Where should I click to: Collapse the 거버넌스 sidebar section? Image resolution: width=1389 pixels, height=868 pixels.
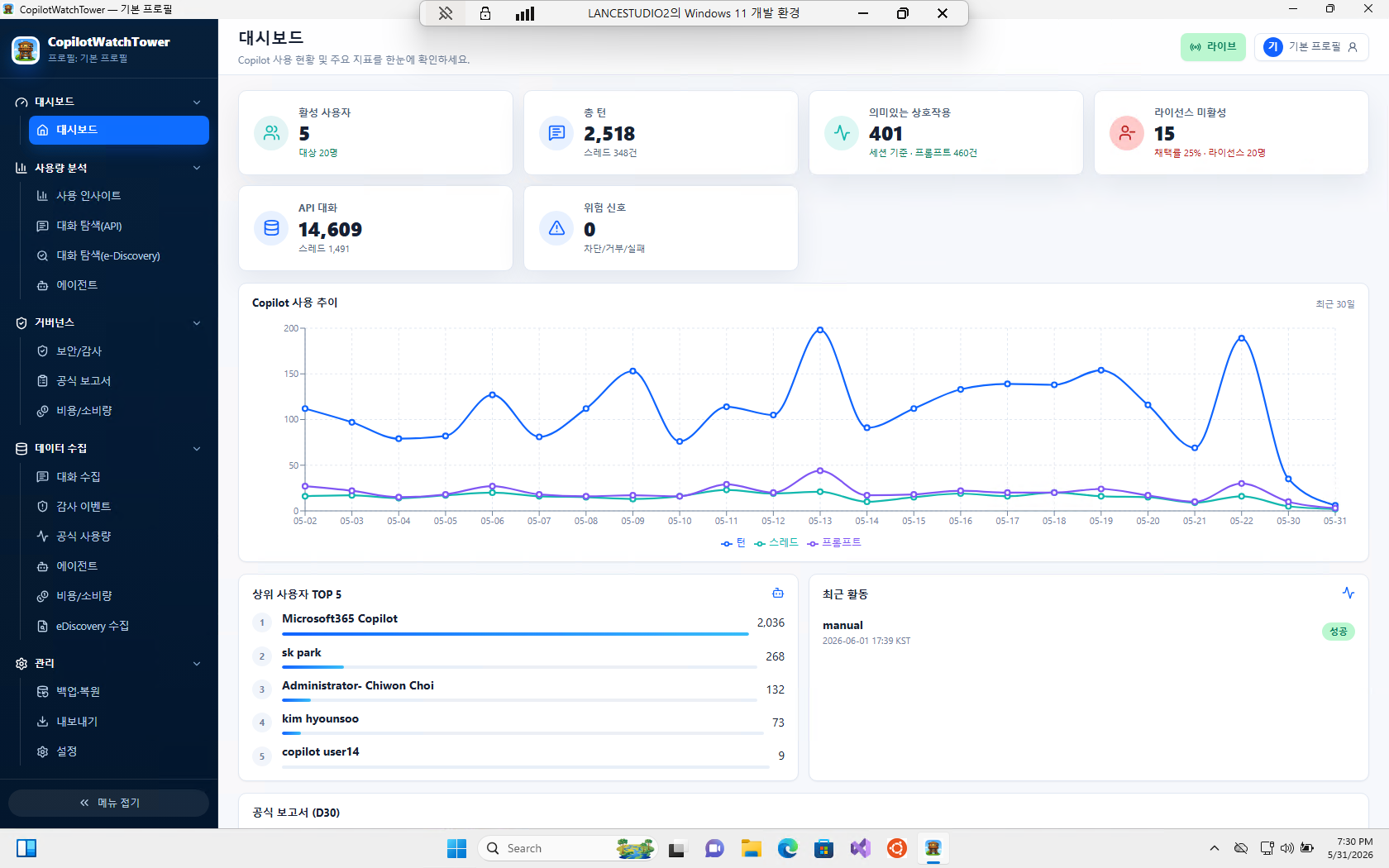click(x=197, y=323)
